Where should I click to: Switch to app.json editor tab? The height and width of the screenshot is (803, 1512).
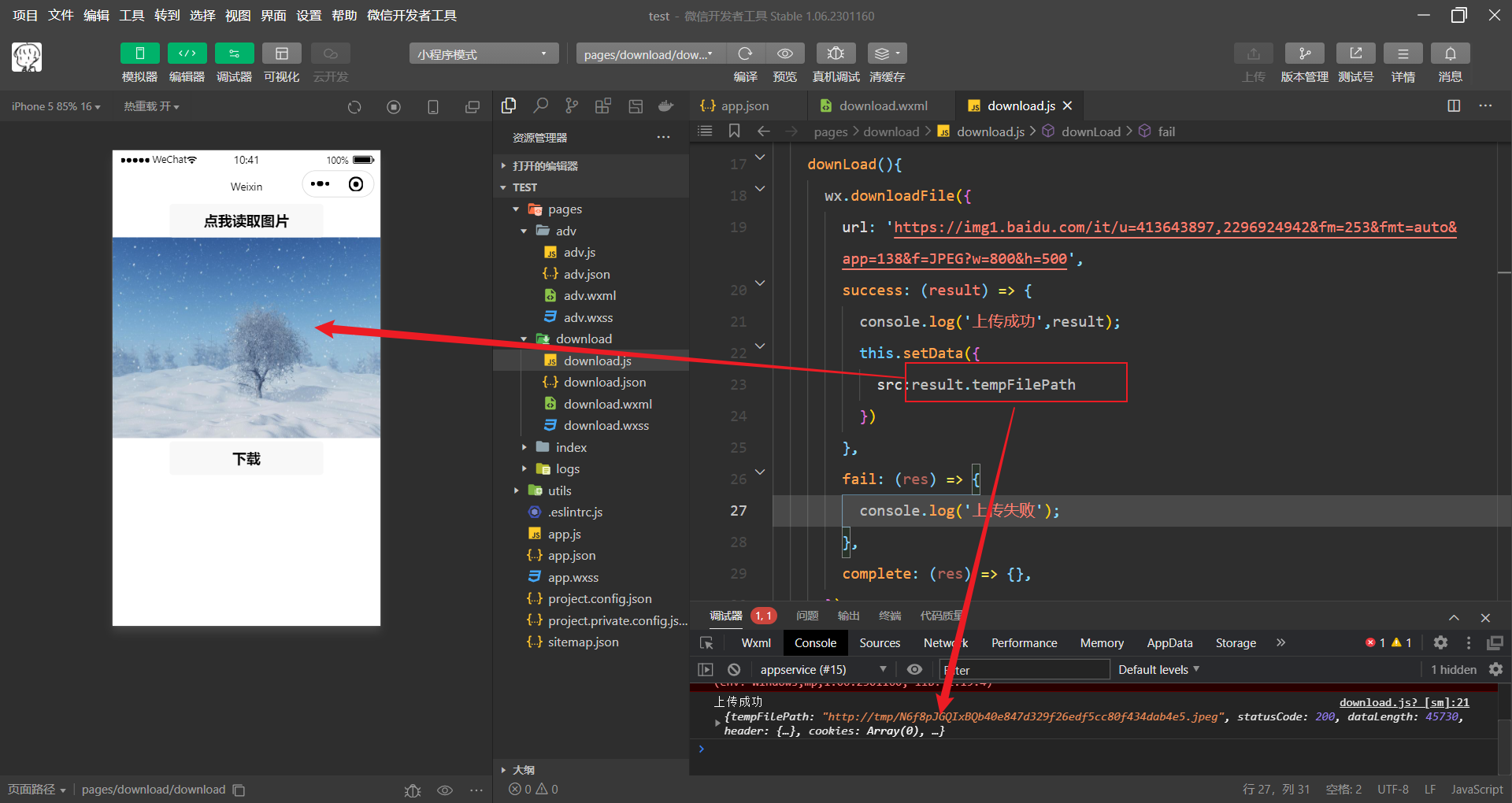pos(744,105)
